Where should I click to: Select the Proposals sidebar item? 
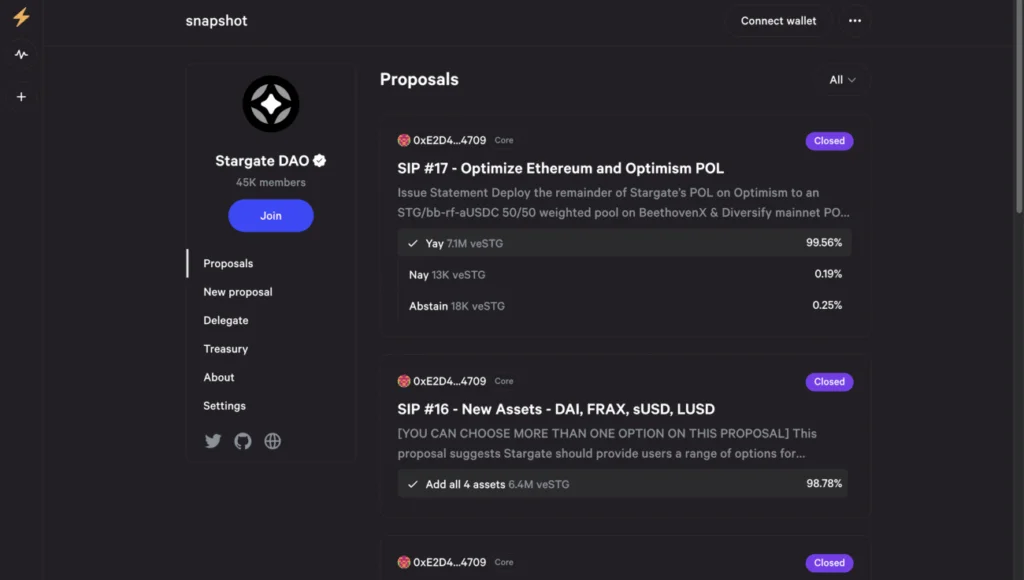point(228,264)
